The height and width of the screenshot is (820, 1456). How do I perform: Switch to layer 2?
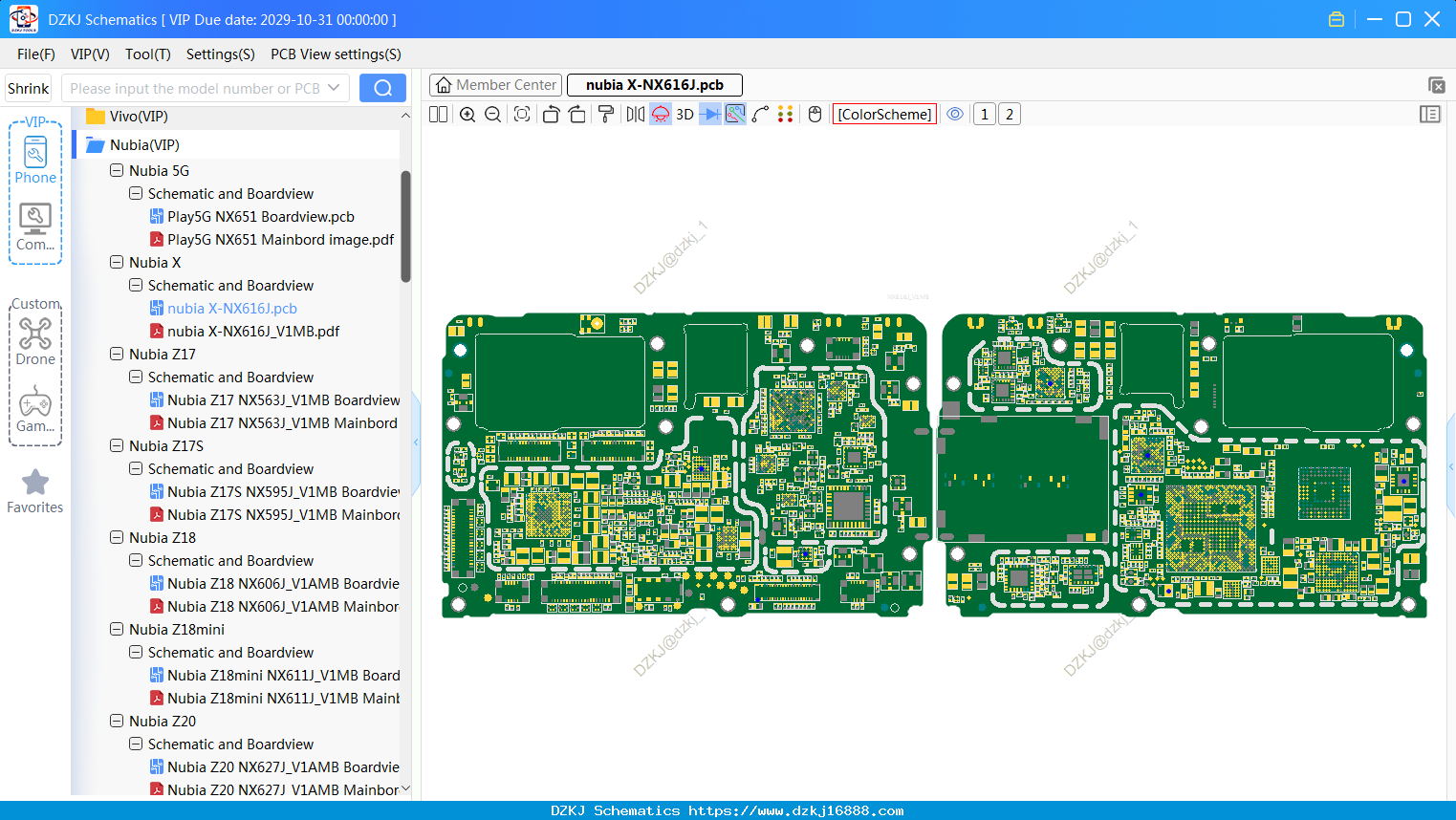point(1010,115)
